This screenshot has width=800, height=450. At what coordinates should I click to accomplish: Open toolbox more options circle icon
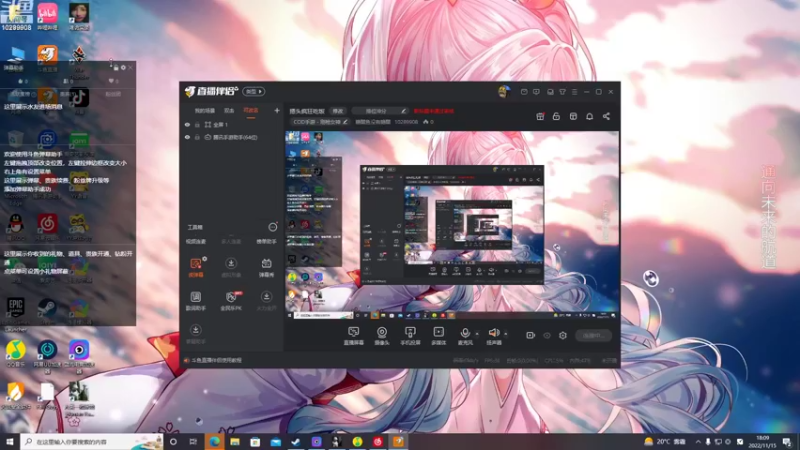click(x=273, y=227)
